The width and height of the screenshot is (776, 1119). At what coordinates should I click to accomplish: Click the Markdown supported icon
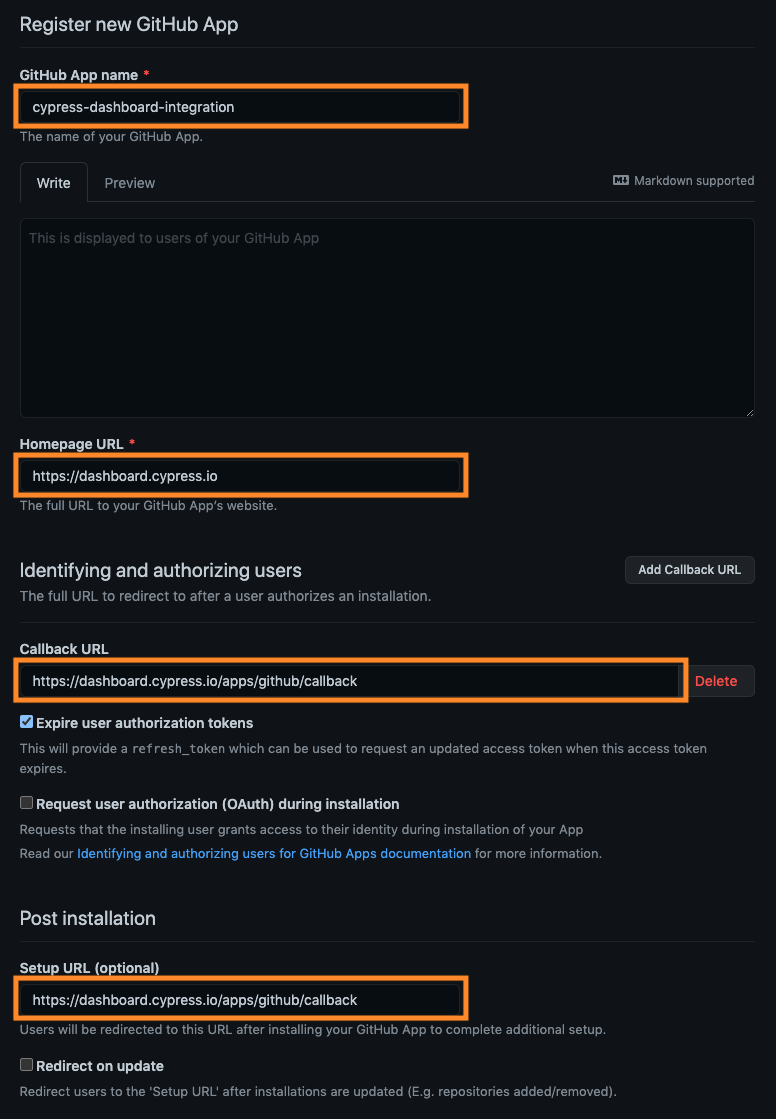tap(619, 180)
